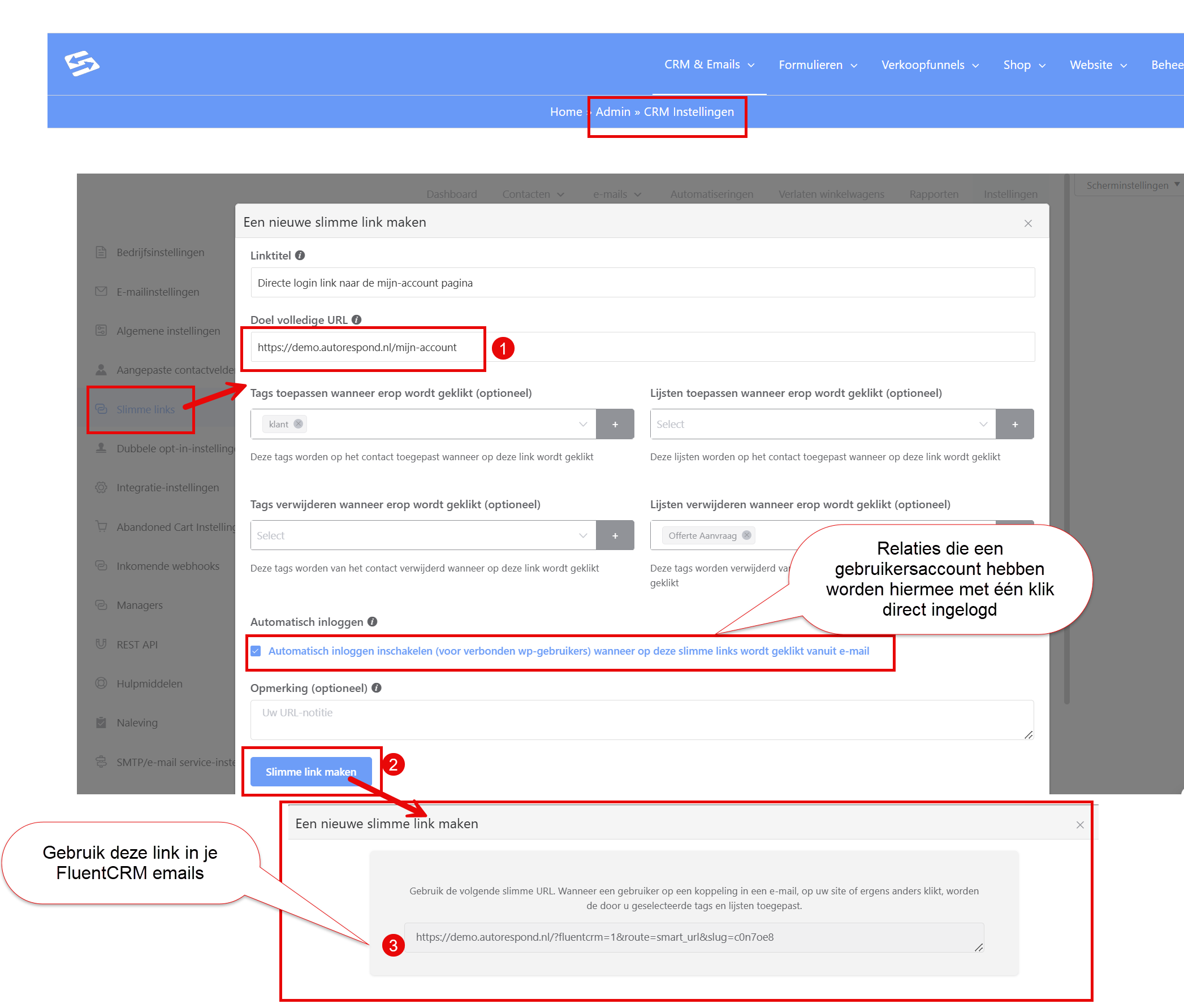Click the Automatisch inloggen info icon

373,622
